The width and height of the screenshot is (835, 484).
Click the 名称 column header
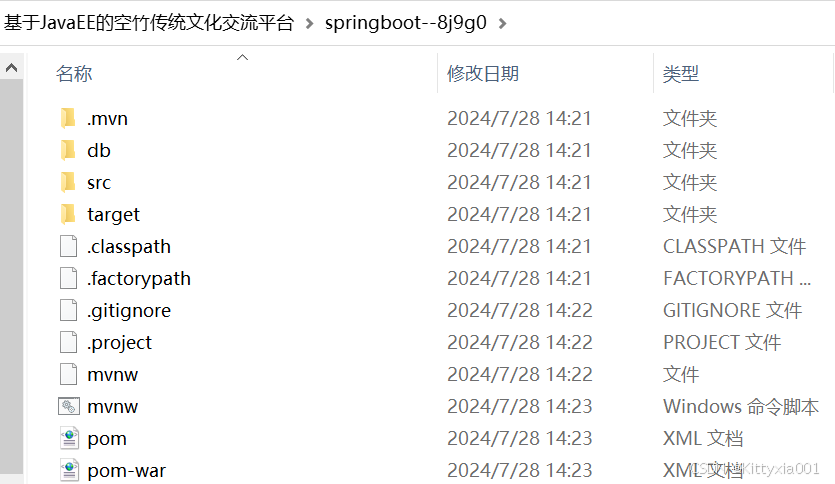74,73
